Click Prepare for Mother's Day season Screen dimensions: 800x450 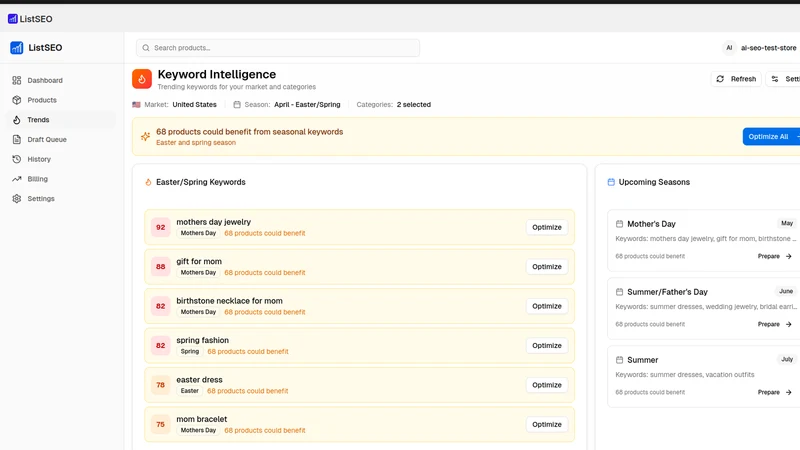tap(774, 256)
